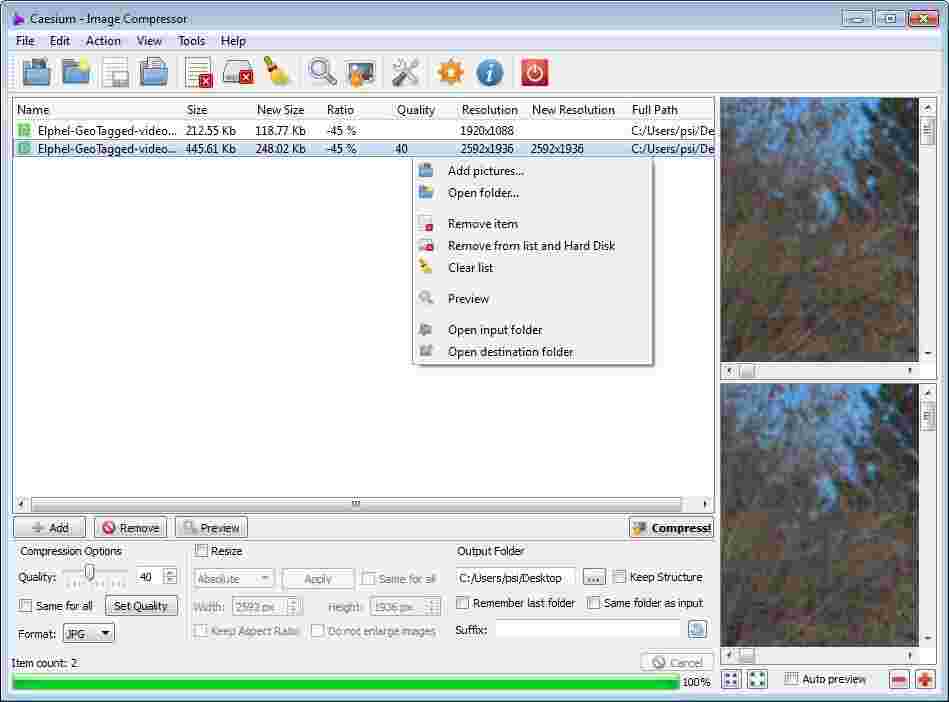
Task: Choose Open destination folder from context menu
Action: [510, 351]
